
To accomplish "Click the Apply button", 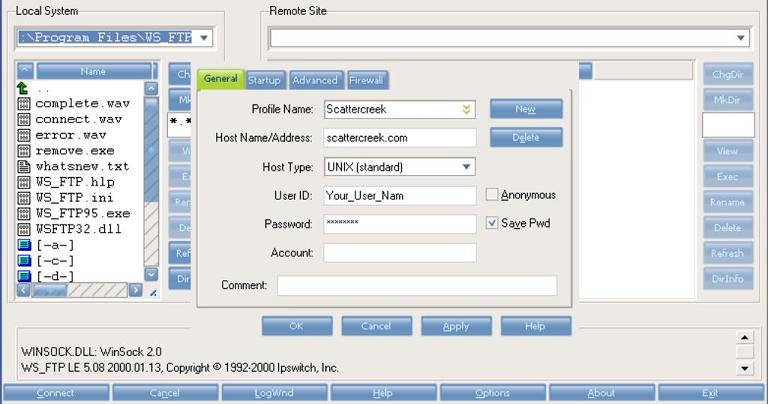I will click(x=456, y=326).
